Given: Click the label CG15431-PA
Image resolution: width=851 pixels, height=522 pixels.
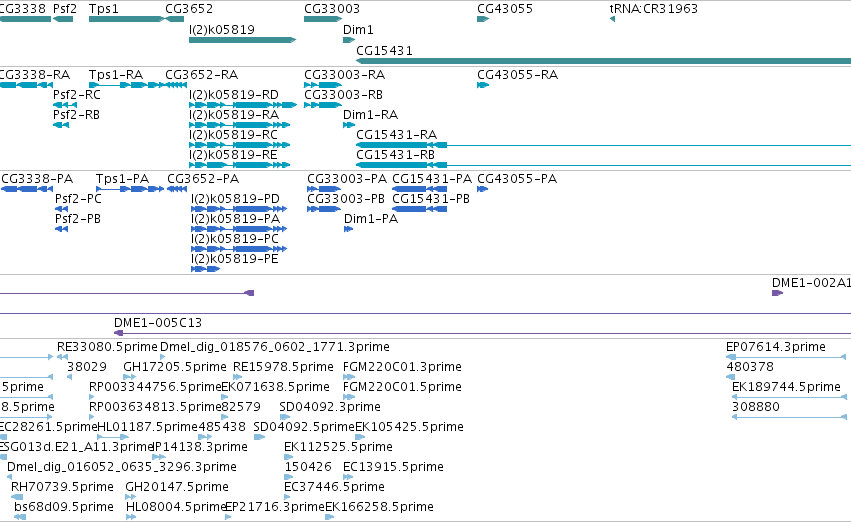Looking at the screenshot, I should click(432, 179).
